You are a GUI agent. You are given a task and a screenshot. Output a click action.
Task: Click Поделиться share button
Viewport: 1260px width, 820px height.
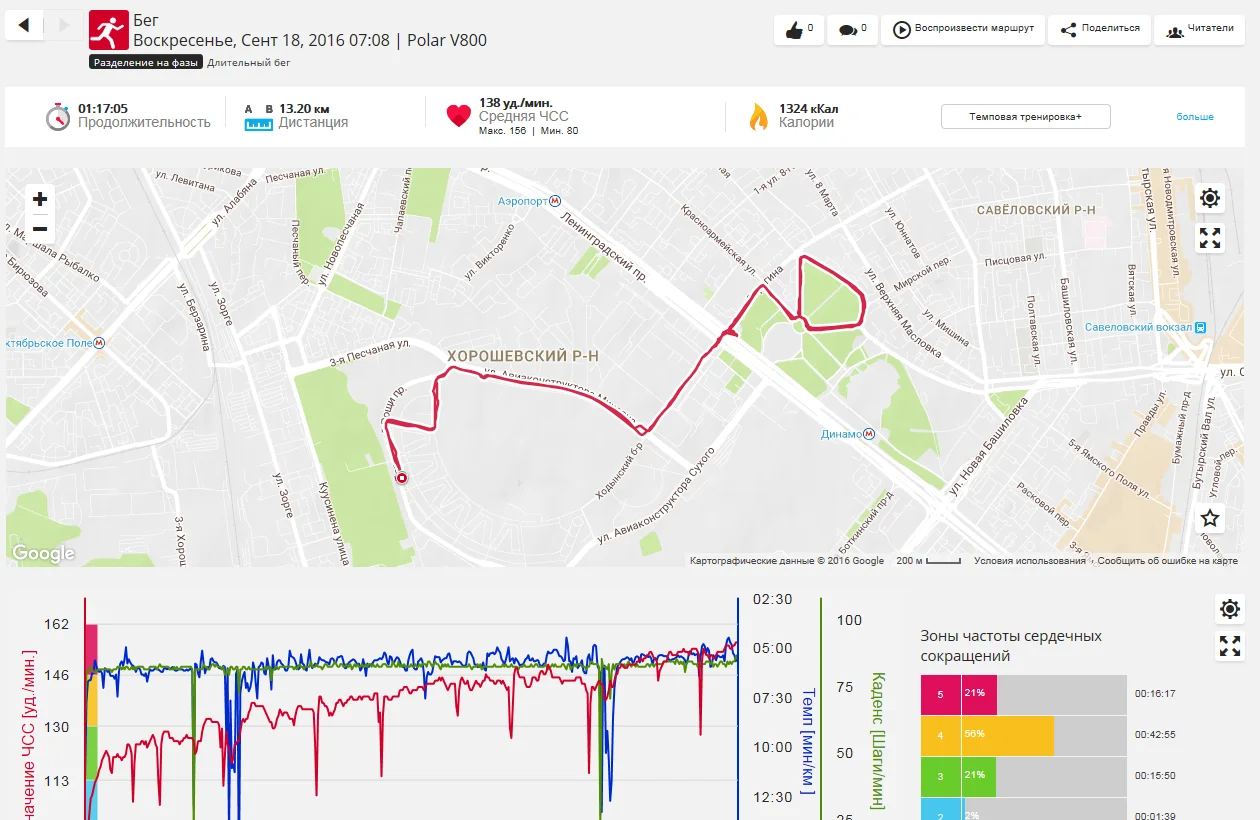[x=1099, y=30]
